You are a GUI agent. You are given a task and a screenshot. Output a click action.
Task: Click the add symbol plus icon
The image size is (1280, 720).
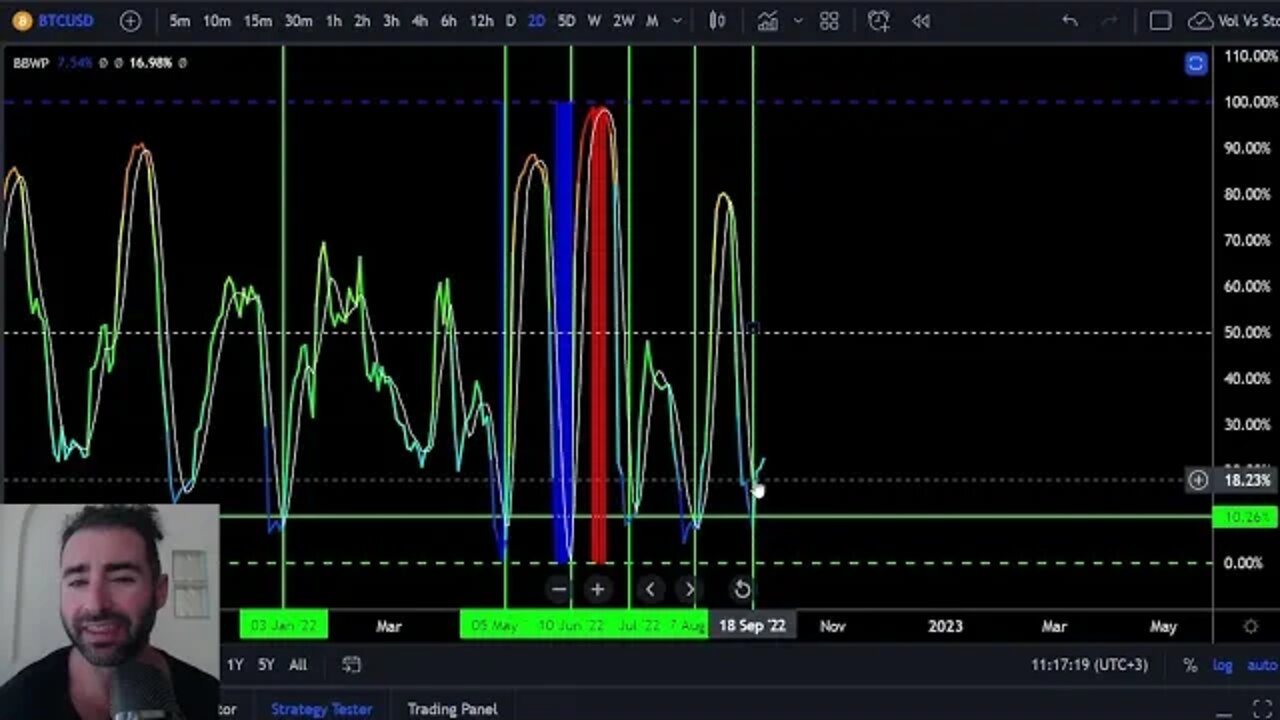[x=130, y=20]
